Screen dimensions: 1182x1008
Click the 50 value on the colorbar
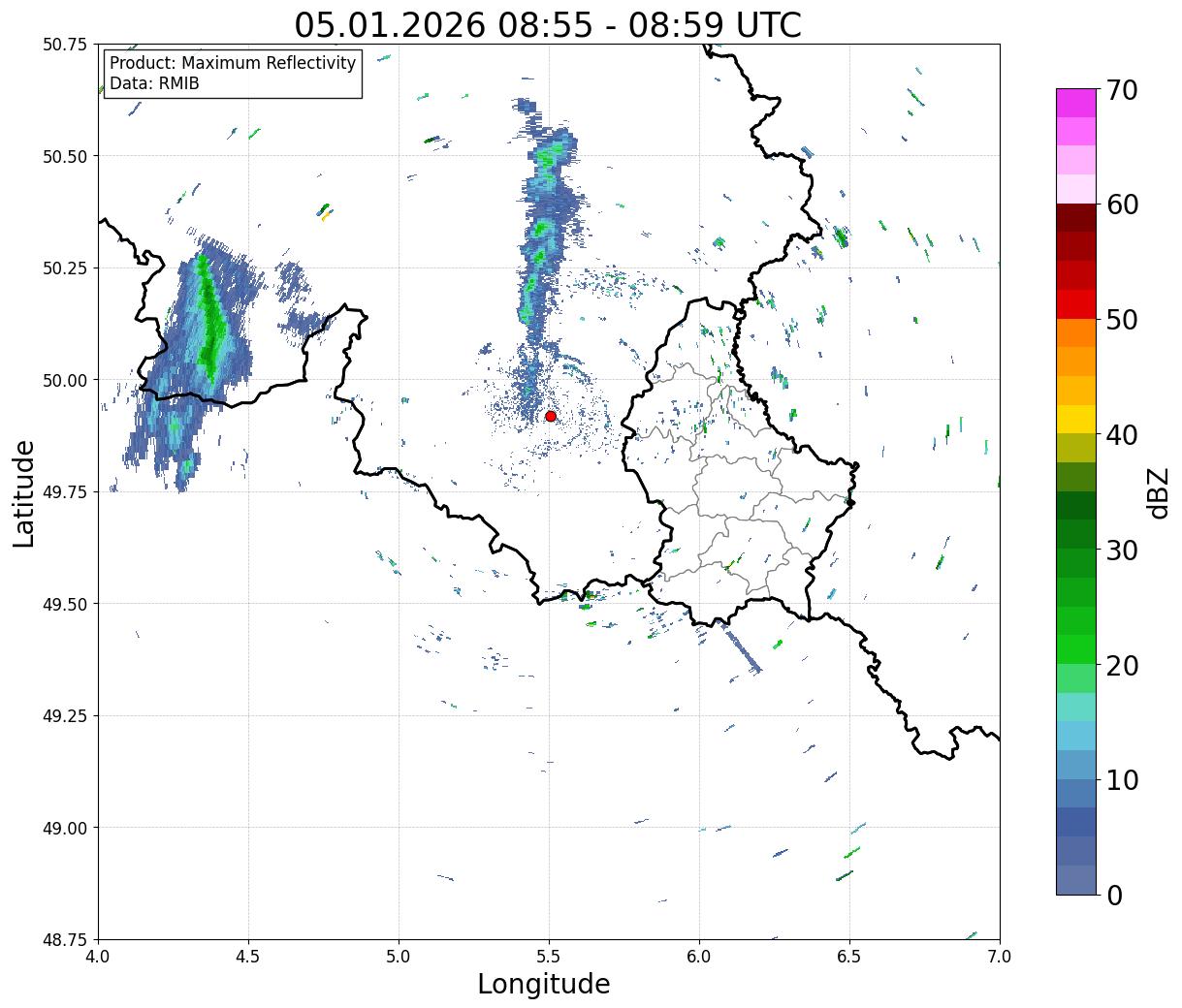tap(1123, 320)
